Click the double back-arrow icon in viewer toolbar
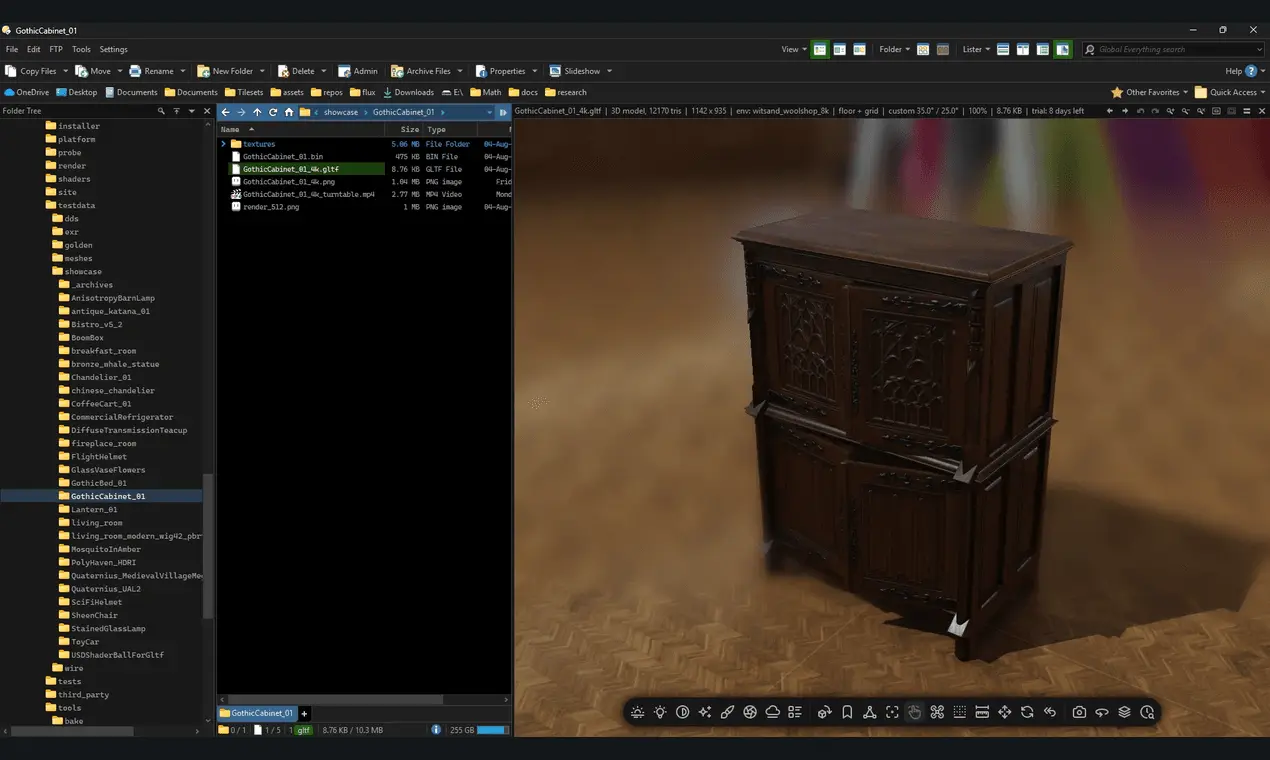 click(x=1050, y=712)
